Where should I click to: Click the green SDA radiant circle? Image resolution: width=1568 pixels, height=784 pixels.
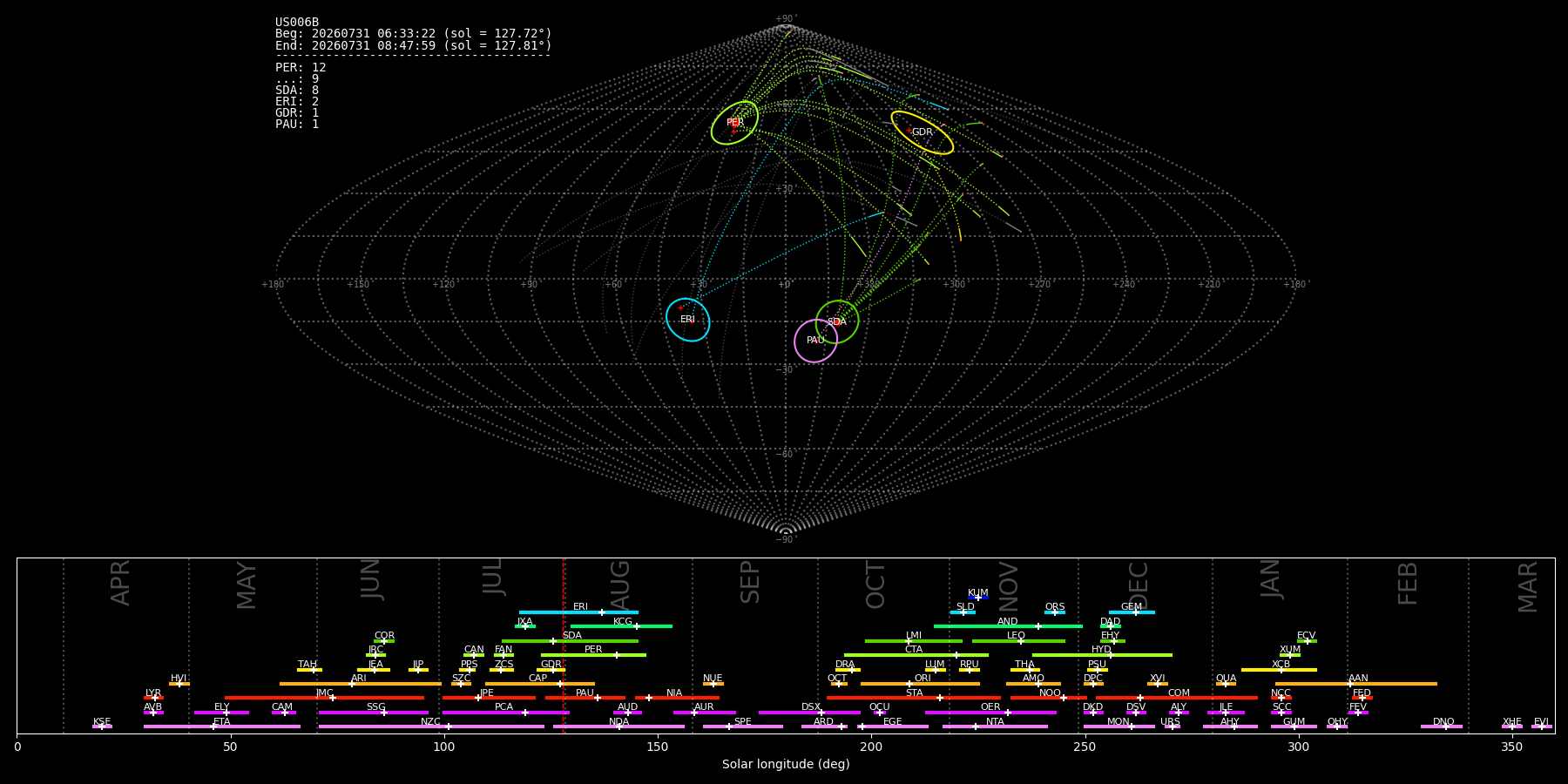click(837, 321)
